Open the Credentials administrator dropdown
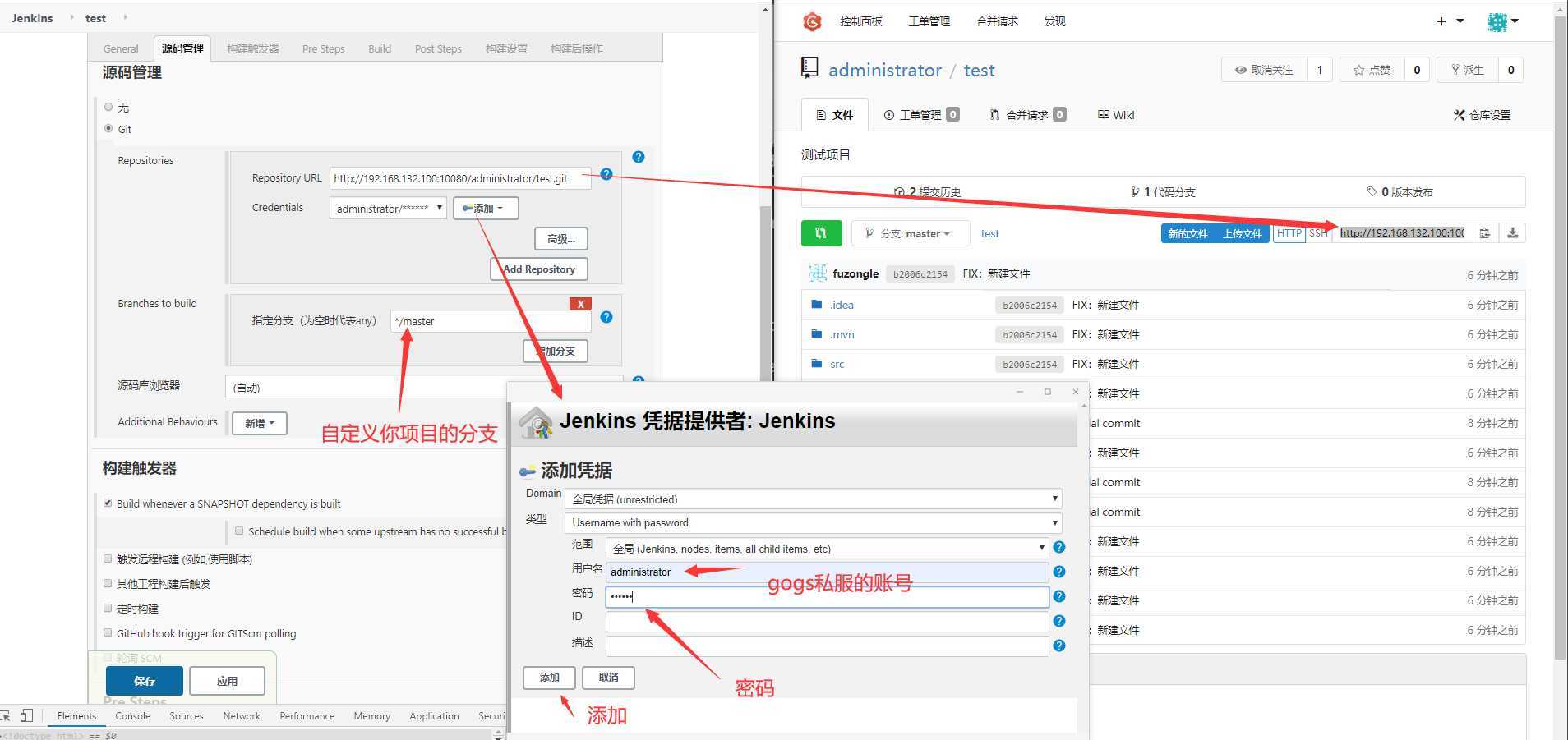The image size is (1568, 740). 388,209
